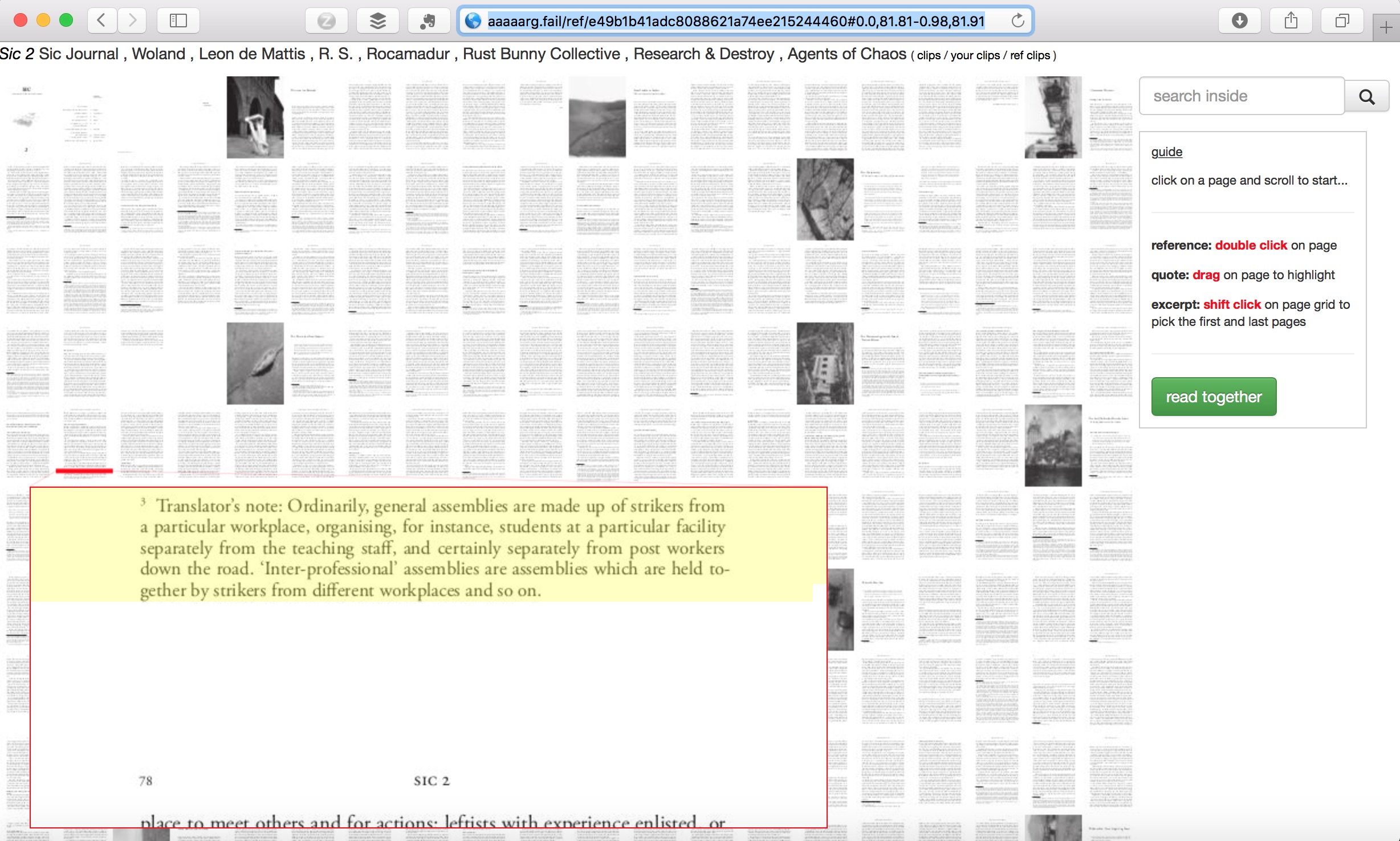Clip this page with the Evernote icon

point(428,21)
